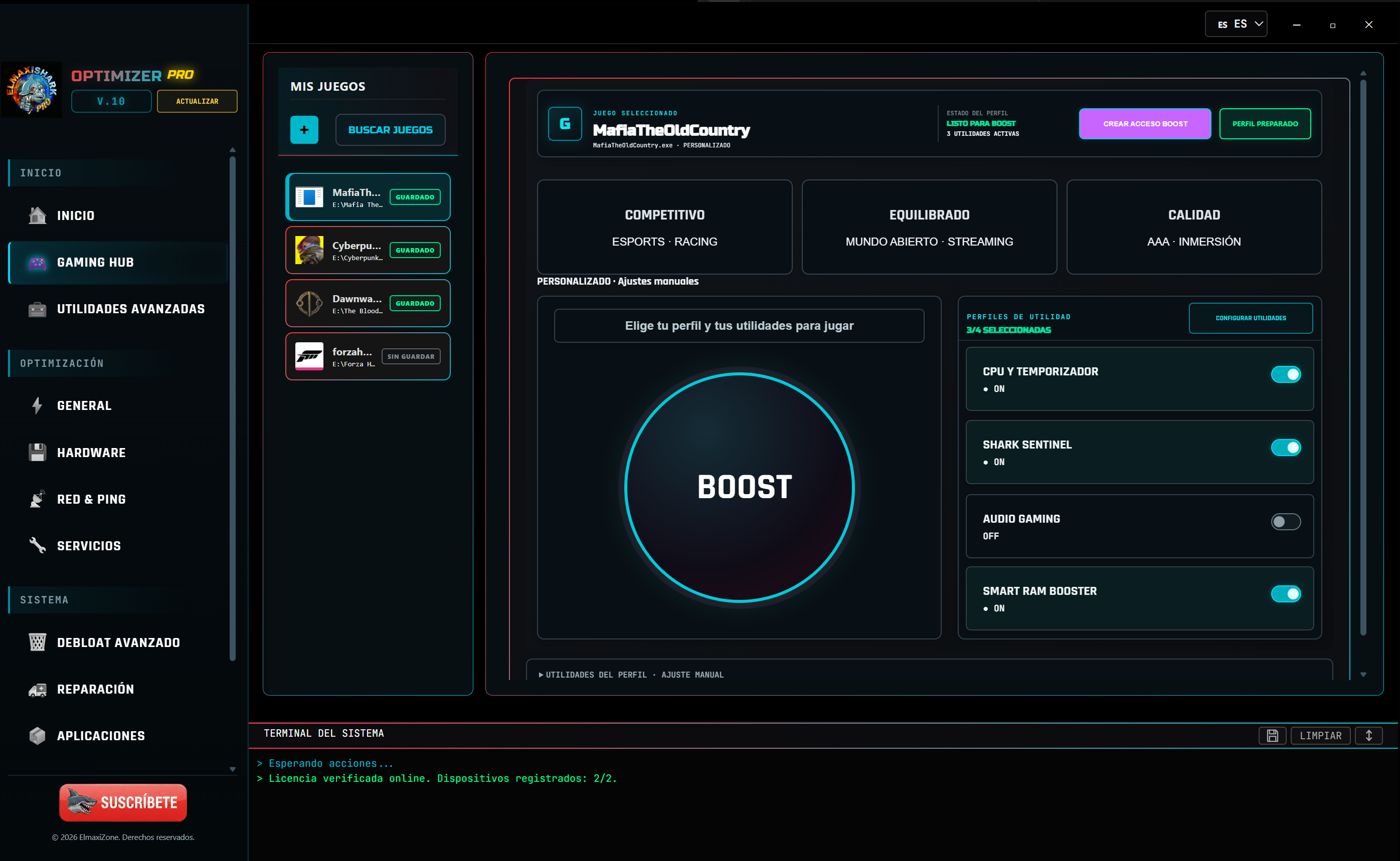Click the V.10 version badge

111,101
